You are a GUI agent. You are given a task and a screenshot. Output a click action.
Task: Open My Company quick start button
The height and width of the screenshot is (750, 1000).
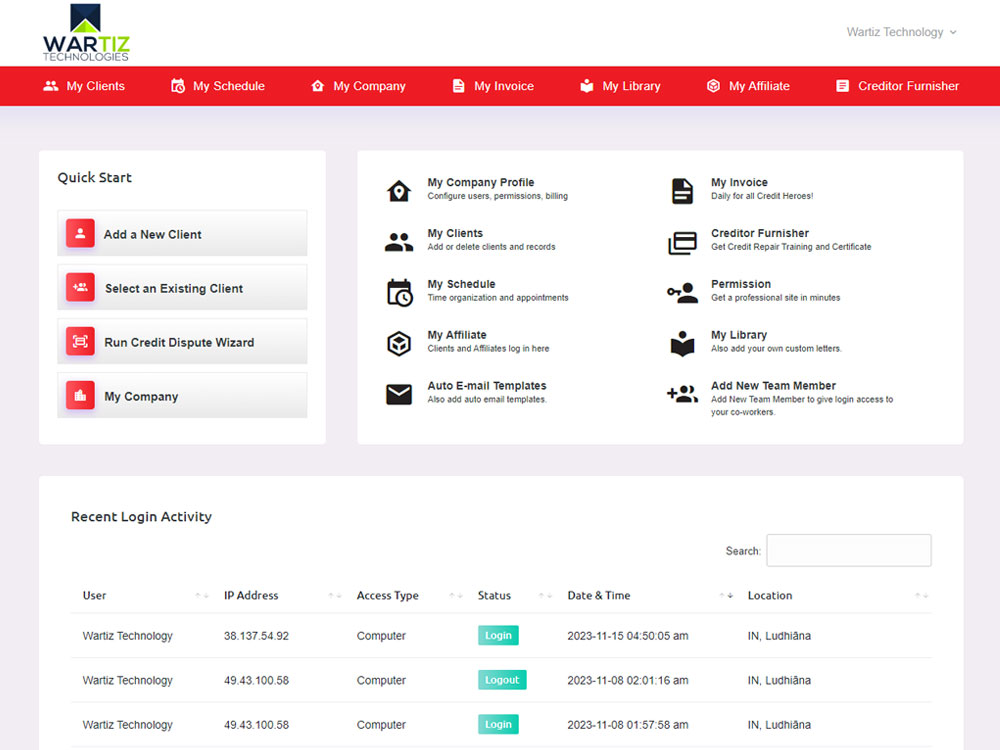coord(182,396)
